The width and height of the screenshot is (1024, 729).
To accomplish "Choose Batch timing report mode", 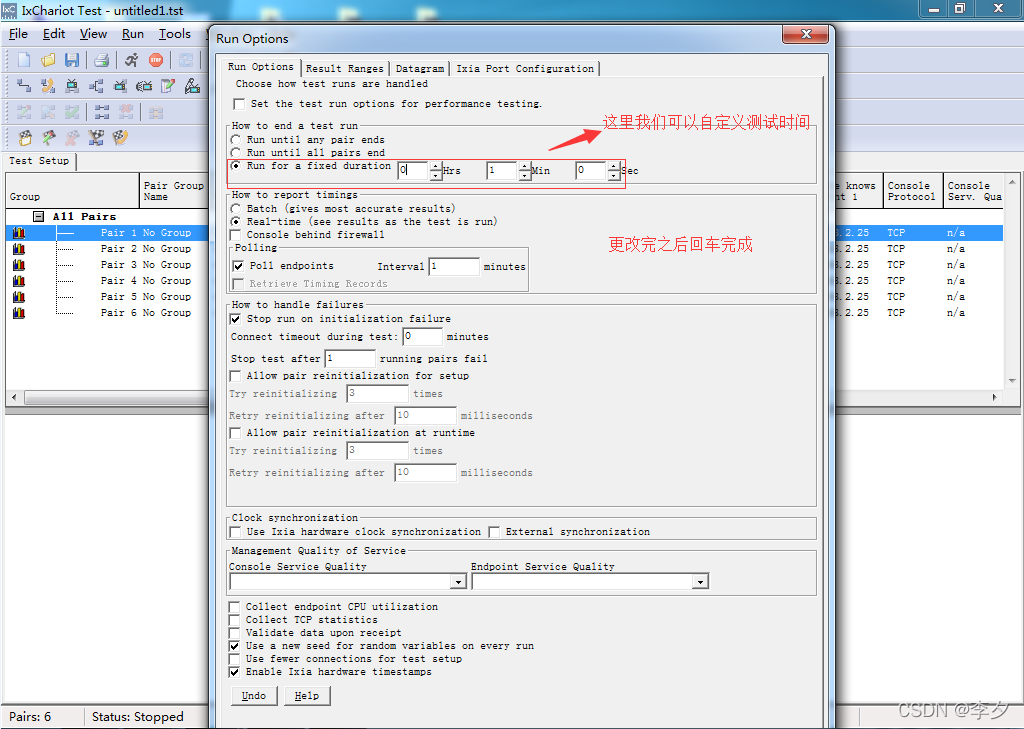I will coord(235,209).
